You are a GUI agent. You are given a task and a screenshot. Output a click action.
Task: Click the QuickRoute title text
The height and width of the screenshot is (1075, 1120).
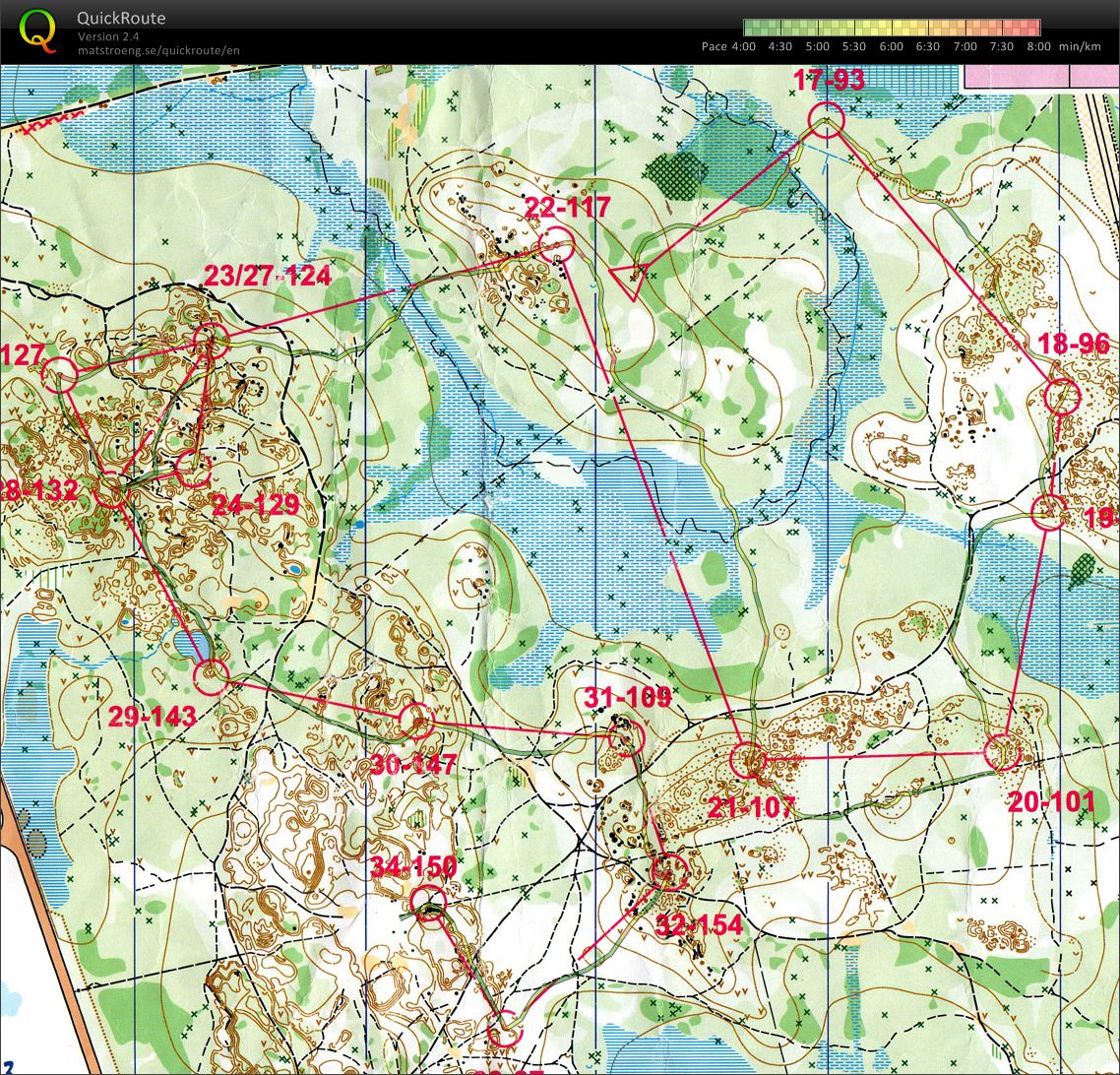tap(121, 19)
